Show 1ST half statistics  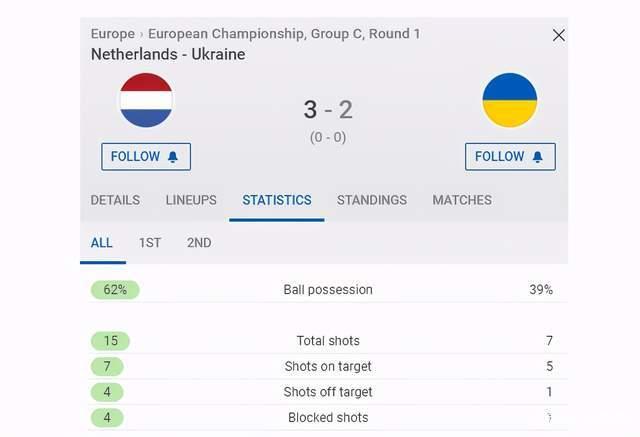pos(150,243)
